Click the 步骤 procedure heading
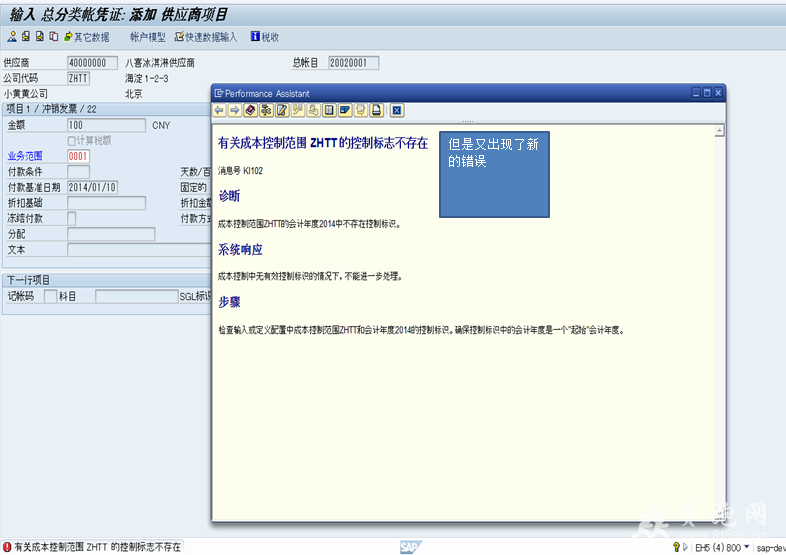786x555 pixels. pyautogui.click(x=229, y=302)
